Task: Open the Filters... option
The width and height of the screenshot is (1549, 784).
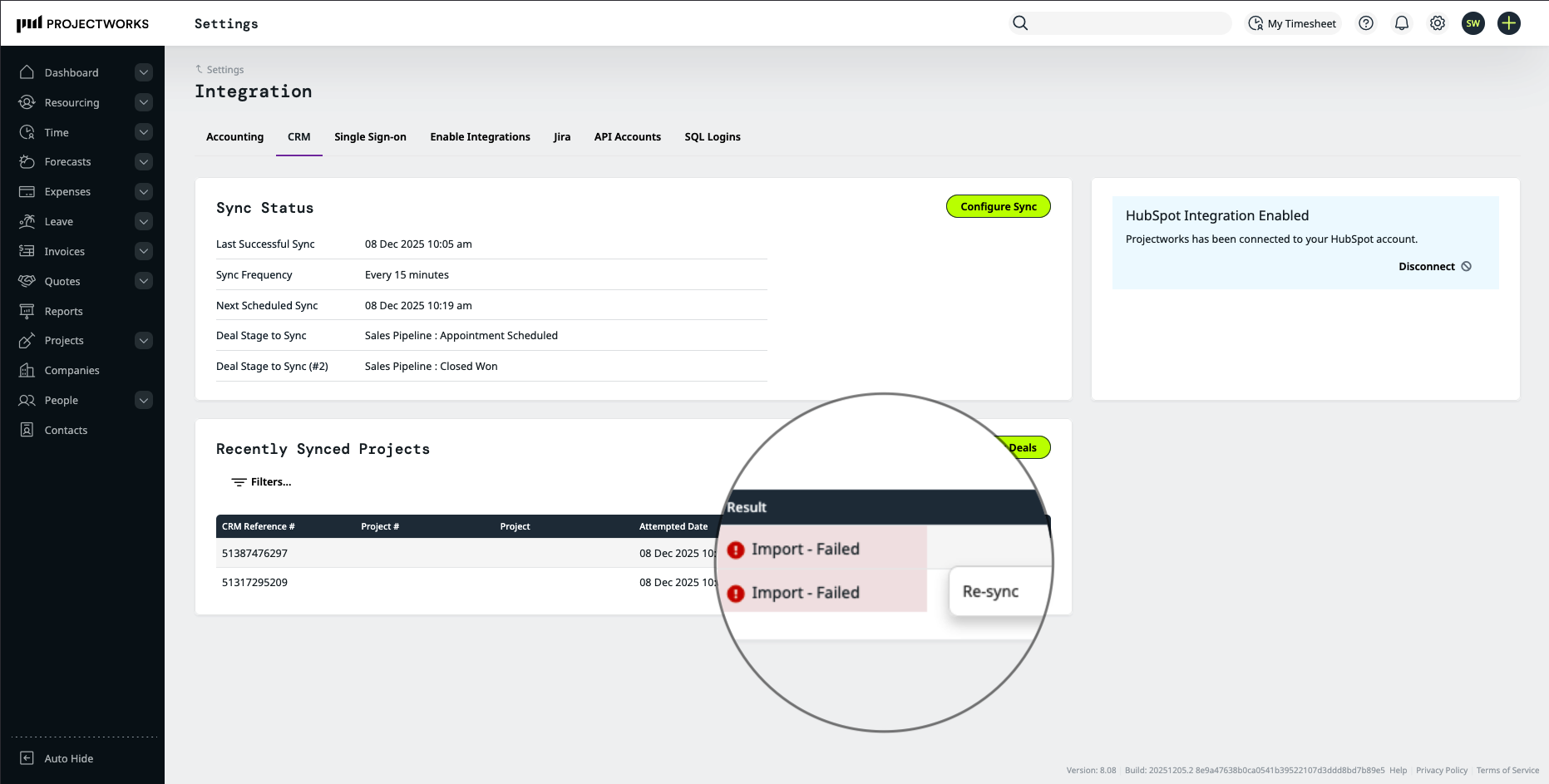Action: tap(261, 482)
